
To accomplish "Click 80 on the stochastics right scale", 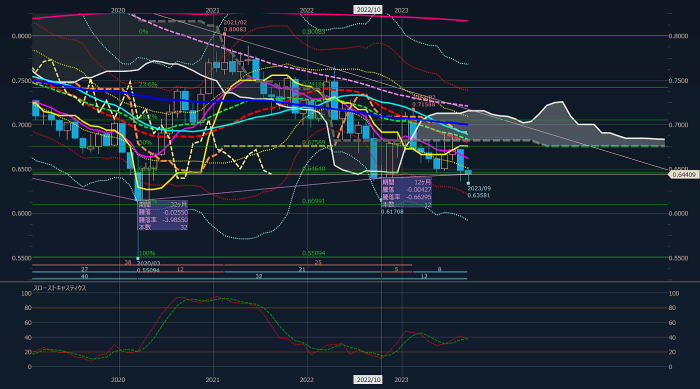I will point(672,308).
